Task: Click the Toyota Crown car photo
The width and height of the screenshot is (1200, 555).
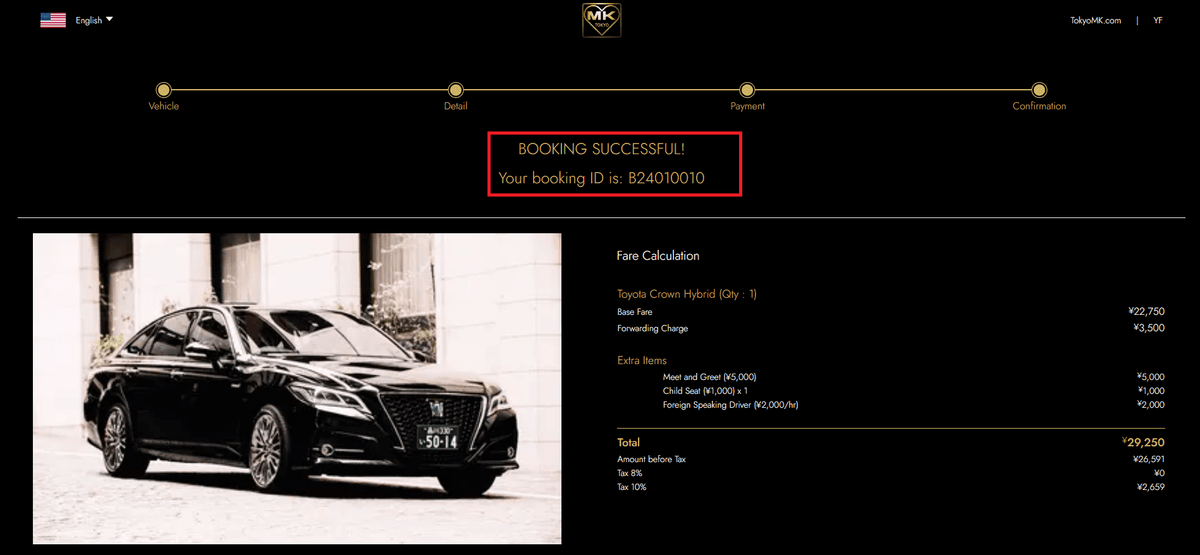Action: tap(297, 388)
